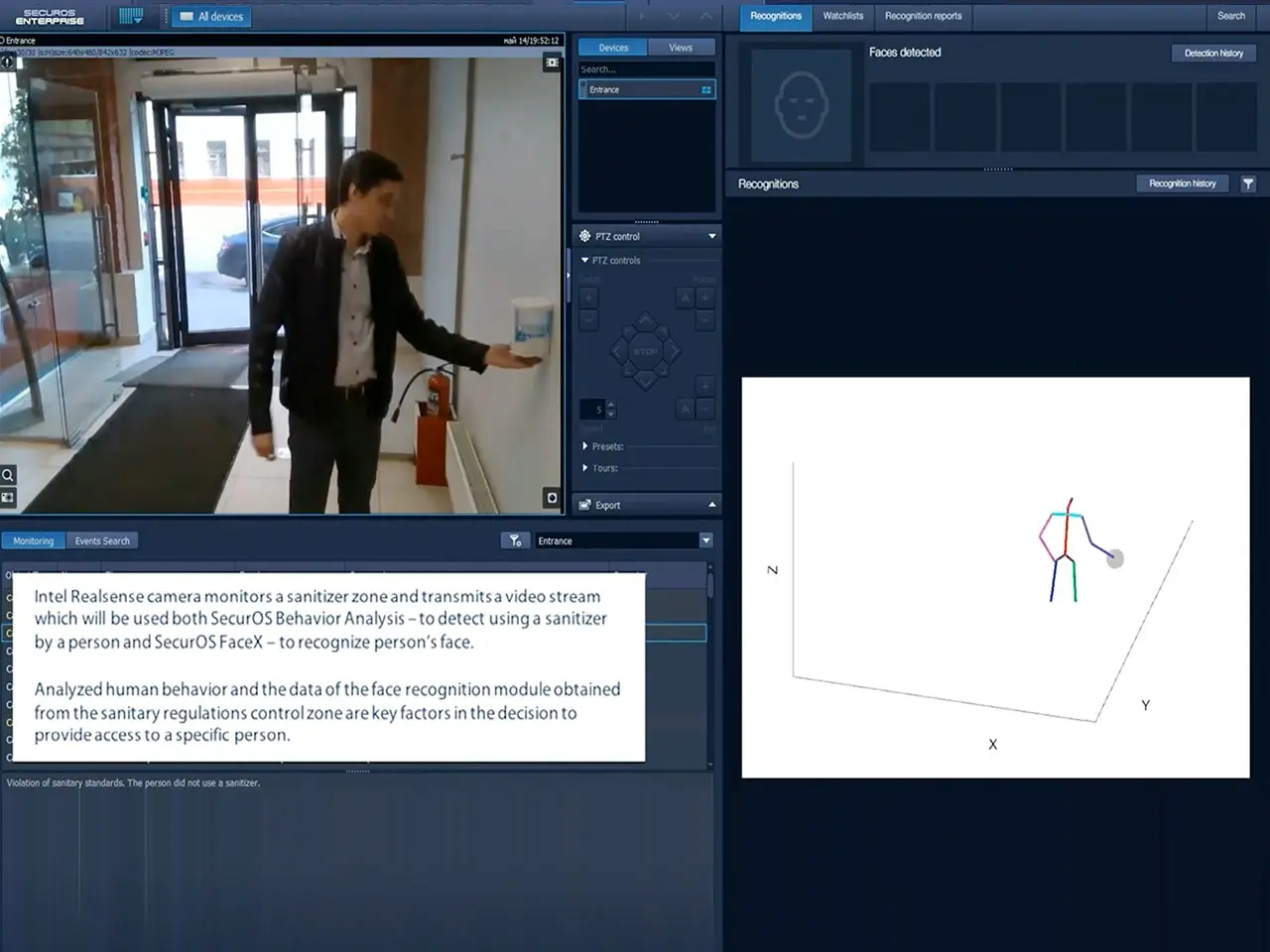Pan camera up with PTZ arrow
This screenshot has width=1270, height=952.
click(645, 320)
